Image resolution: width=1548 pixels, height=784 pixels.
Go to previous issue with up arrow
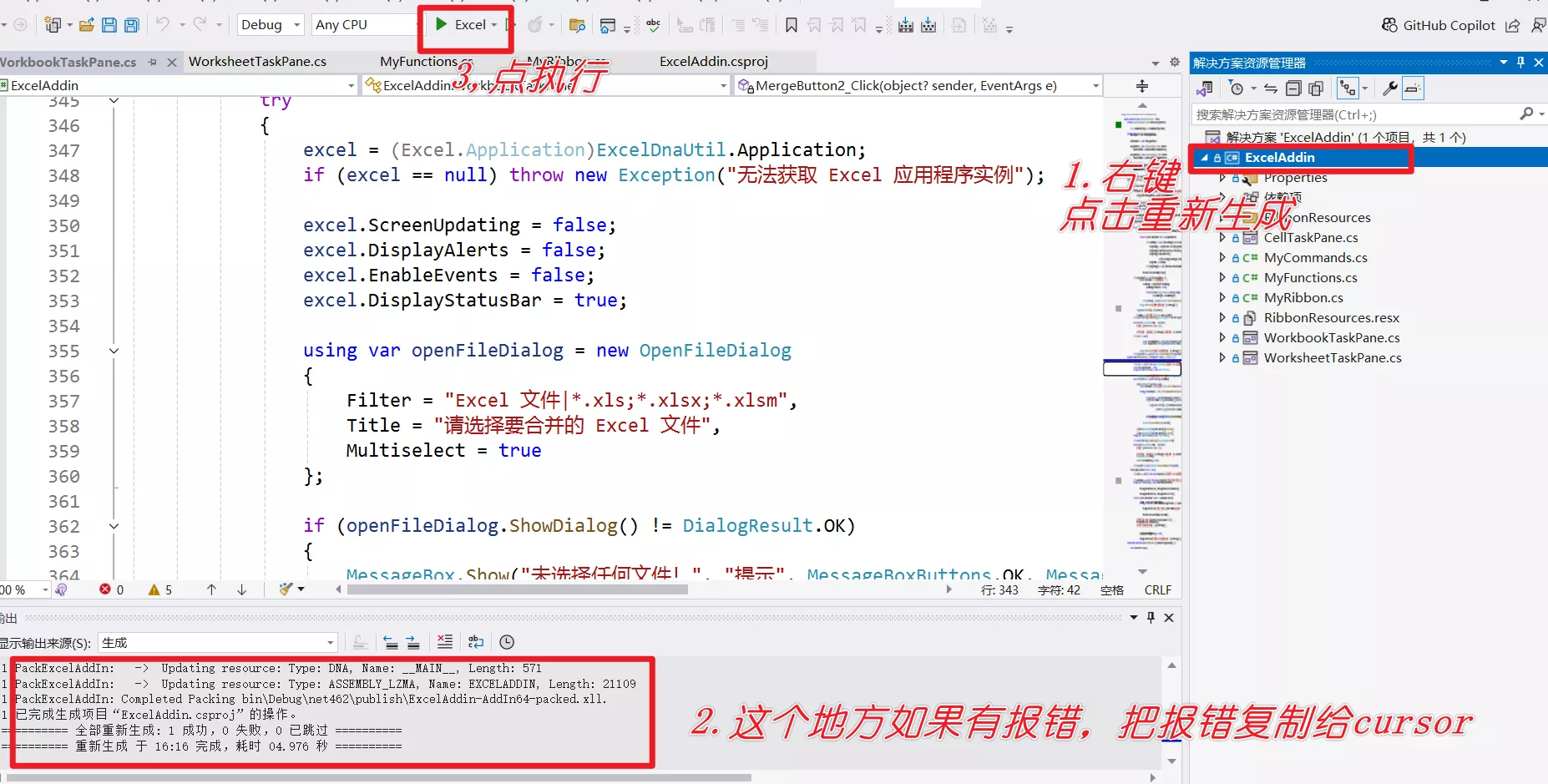tap(211, 589)
